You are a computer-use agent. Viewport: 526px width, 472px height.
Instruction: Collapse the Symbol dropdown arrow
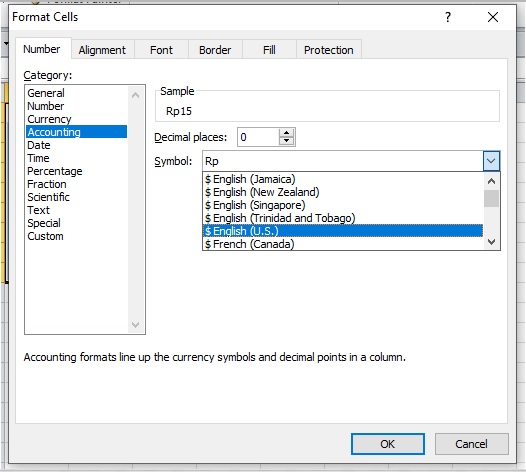tap(491, 161)
